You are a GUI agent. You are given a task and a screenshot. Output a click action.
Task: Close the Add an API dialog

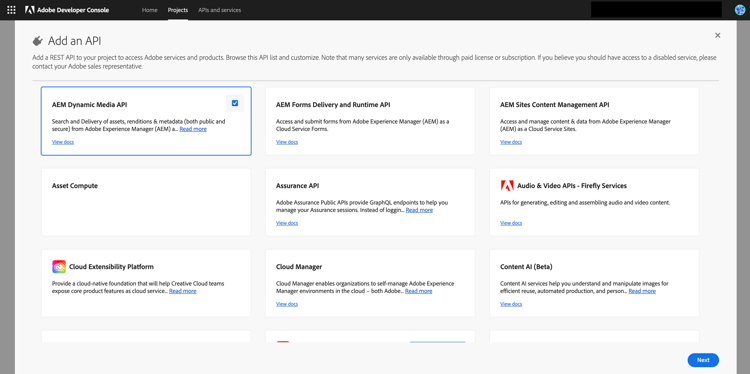(x=717, y=35)
